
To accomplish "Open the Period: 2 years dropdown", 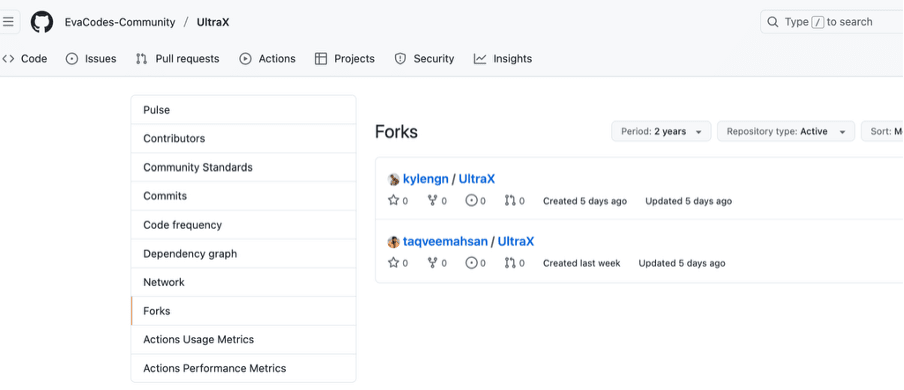I will pos(661,132).
